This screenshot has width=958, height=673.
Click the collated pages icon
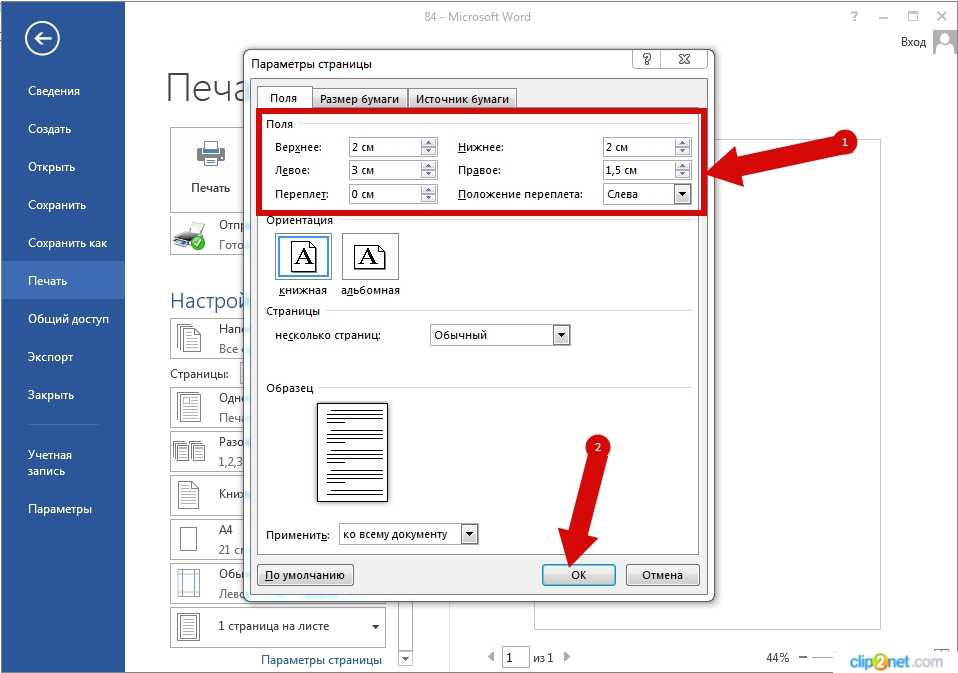coord(189,451)
